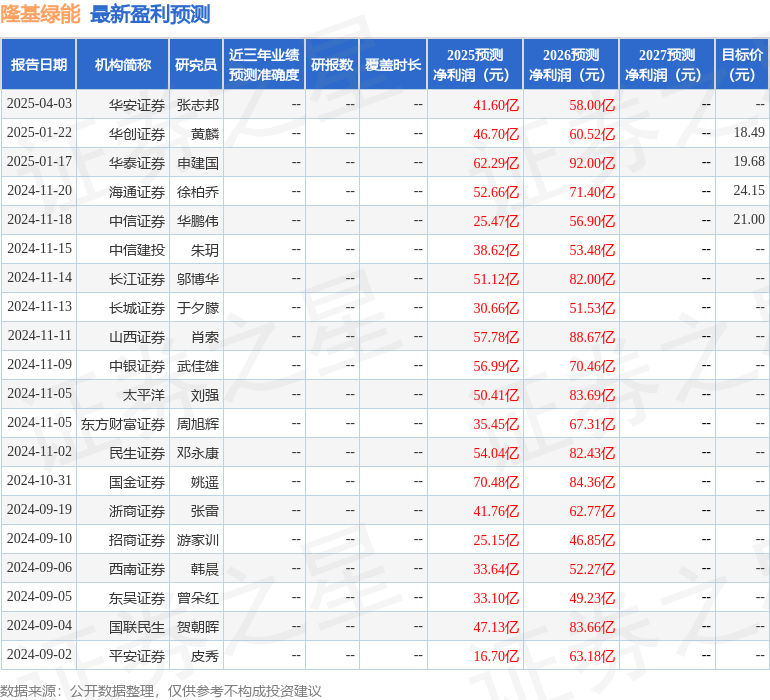This screenshot has width=770, height=700.
Task: Select the 83.69亿 profit value
Action: coord(592,395)
